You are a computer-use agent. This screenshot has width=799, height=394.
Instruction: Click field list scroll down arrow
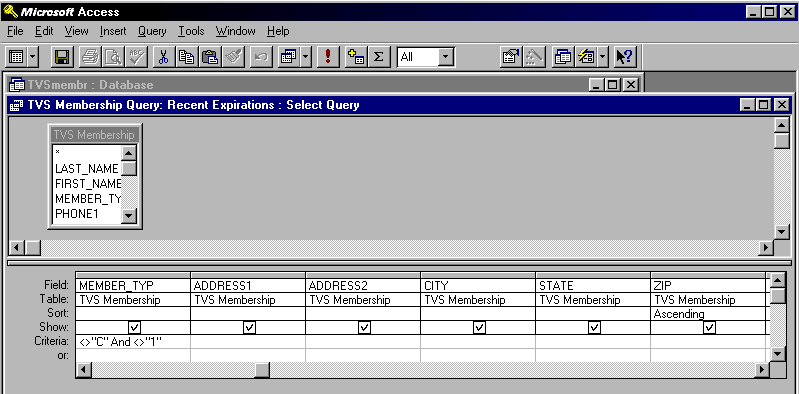click(x=129, y=216)
